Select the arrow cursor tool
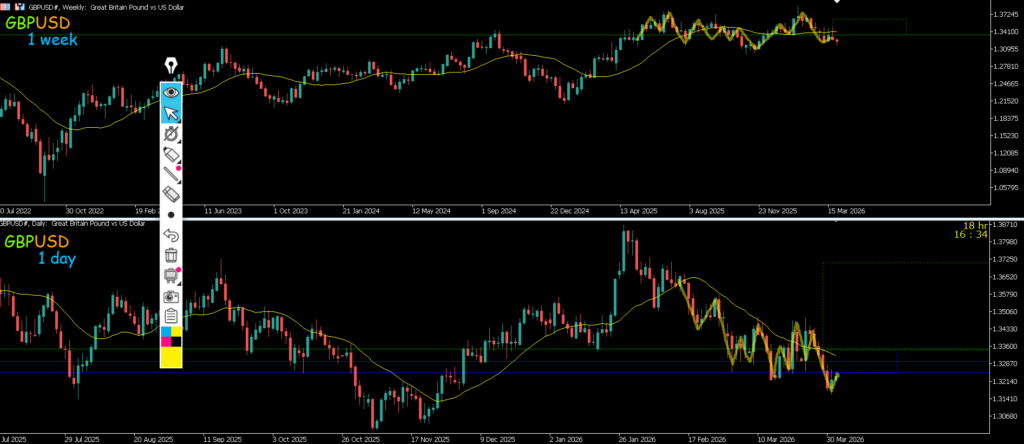The image size is (1024, 444). click(x=171, y=113)
